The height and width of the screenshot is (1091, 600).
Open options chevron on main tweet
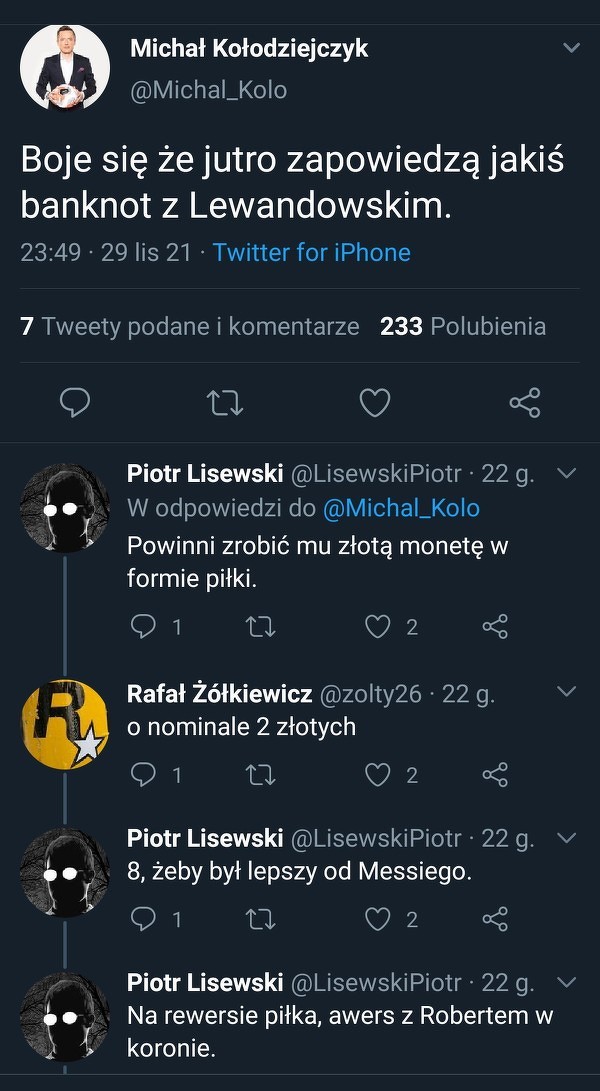(x=571, y=48)
